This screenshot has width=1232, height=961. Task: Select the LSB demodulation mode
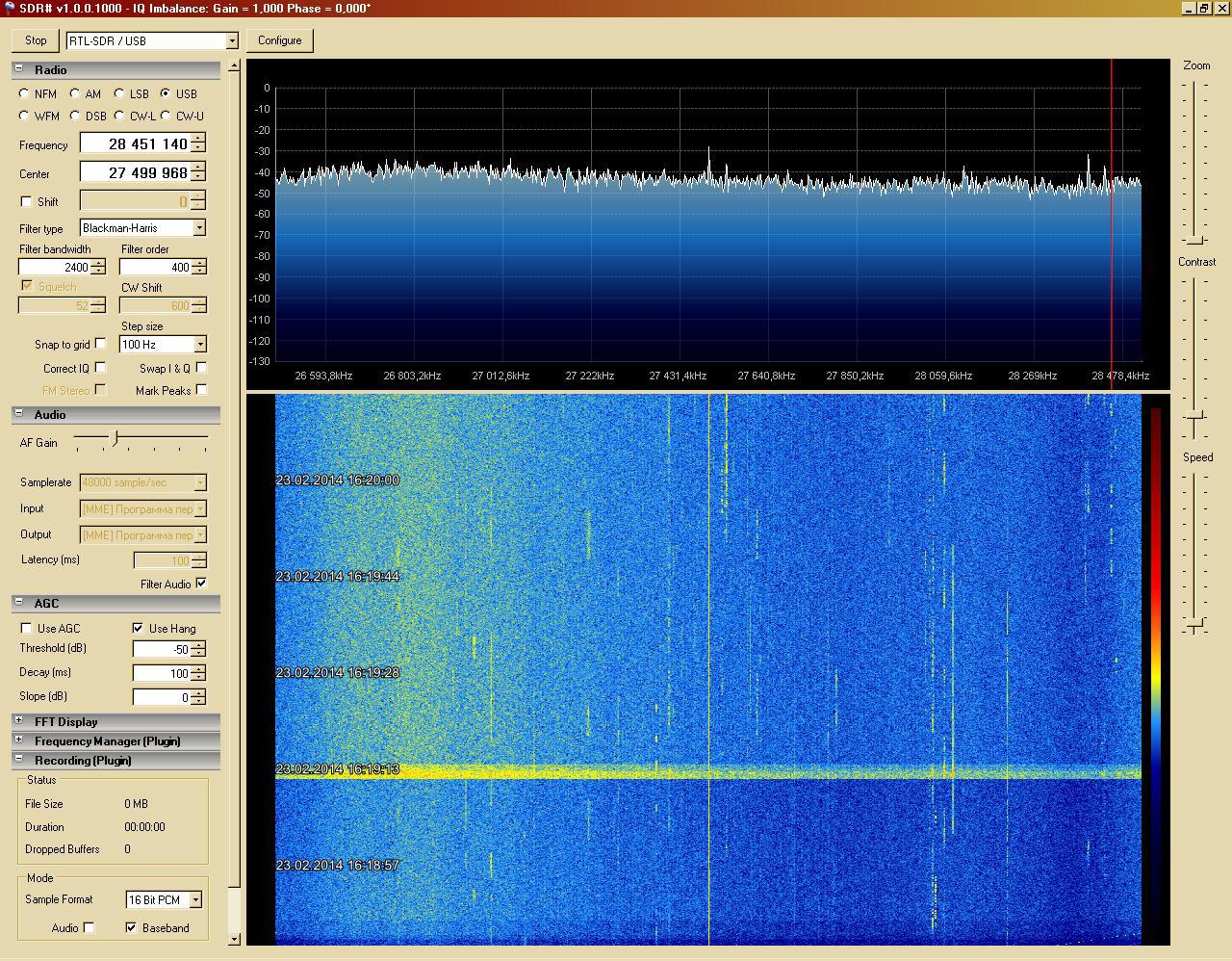tap(119, 94)
